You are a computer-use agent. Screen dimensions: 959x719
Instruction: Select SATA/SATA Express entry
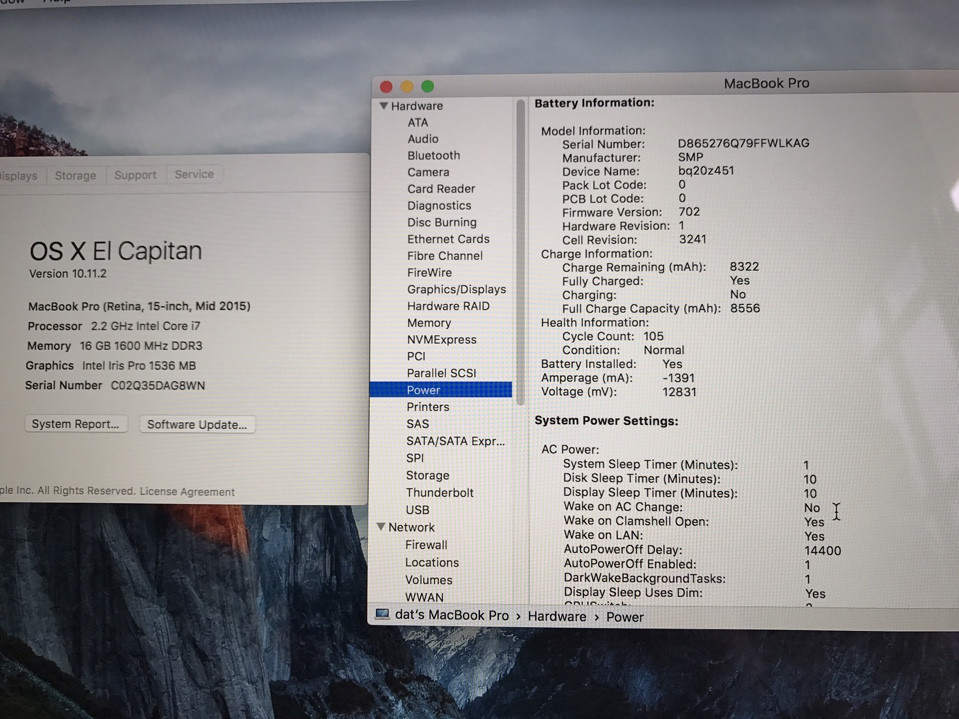[x=456, y=441]
